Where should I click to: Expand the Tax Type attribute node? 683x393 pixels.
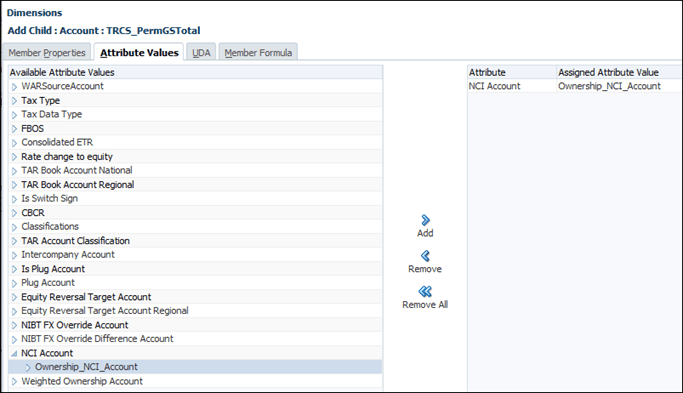(14, 101)
